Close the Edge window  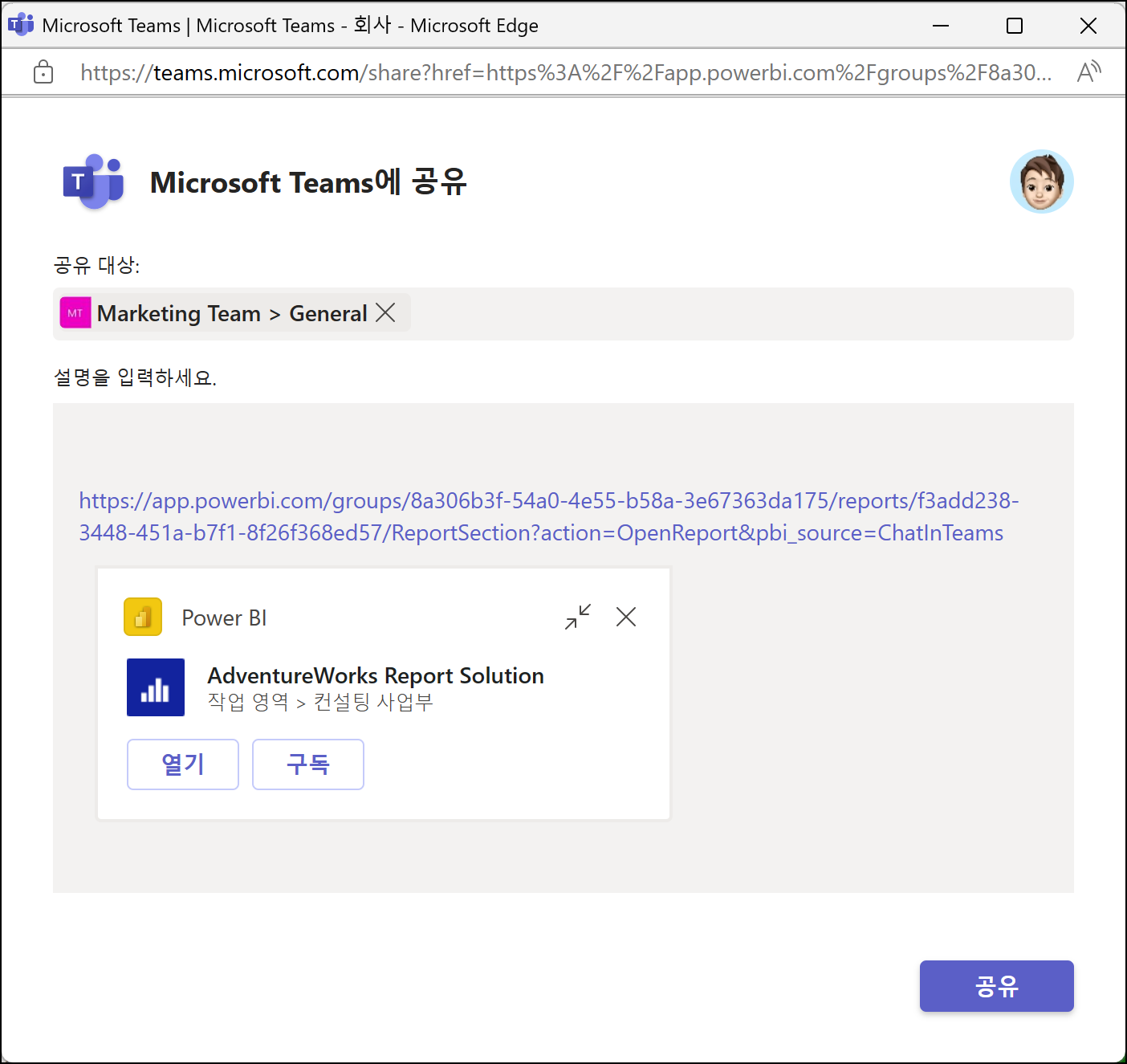coord(1088,26)
